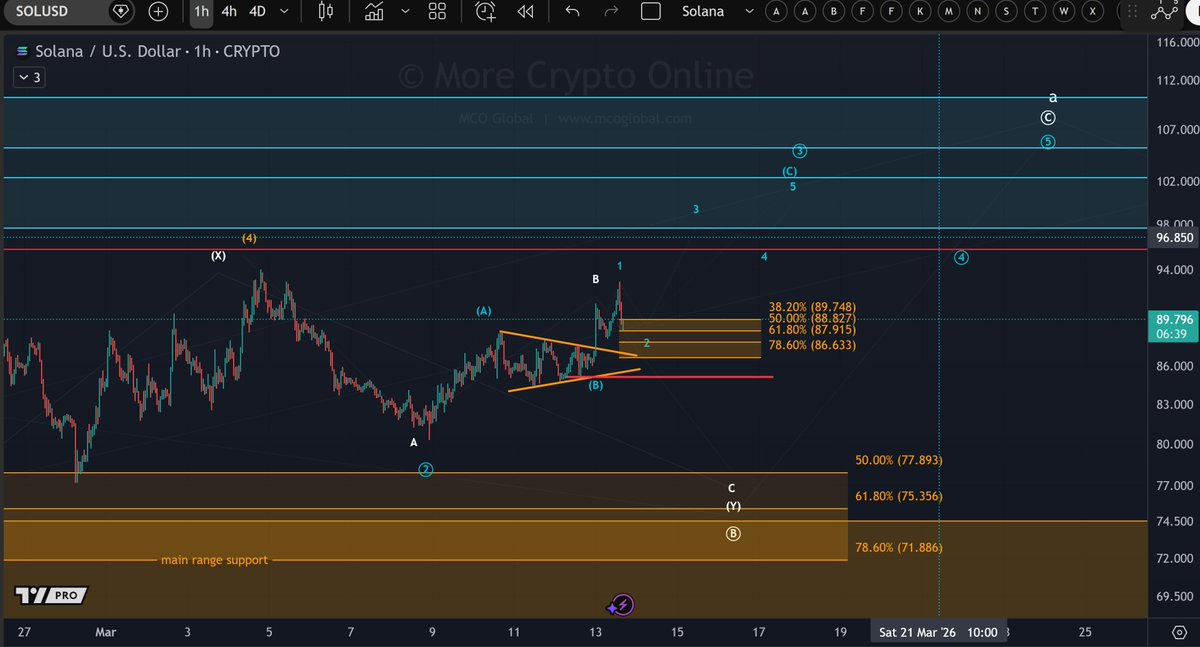
Task: Open the Indicators panel
Action: (x=374, y=12)
